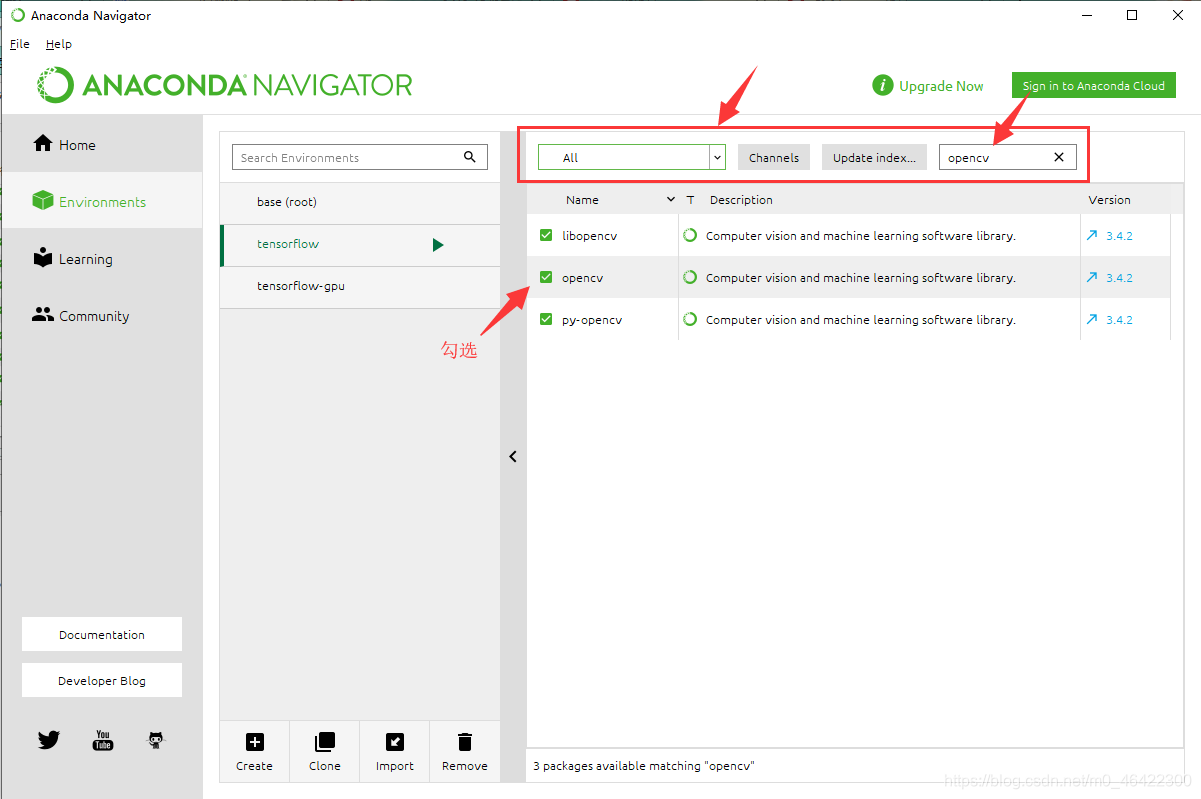
Task: Click the Description column header
Action: coord(741,200)
